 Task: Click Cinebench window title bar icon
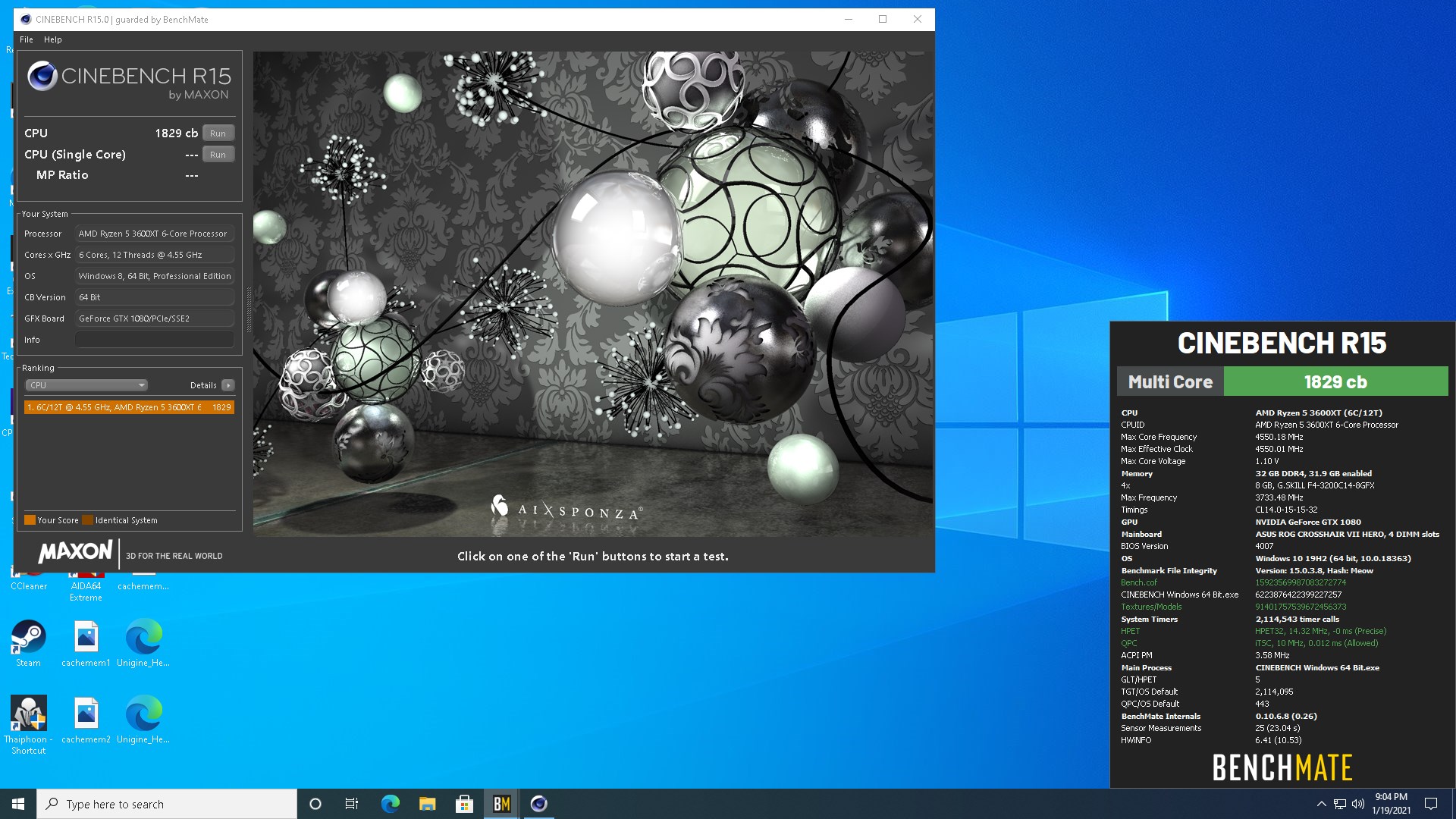[26, 19]
